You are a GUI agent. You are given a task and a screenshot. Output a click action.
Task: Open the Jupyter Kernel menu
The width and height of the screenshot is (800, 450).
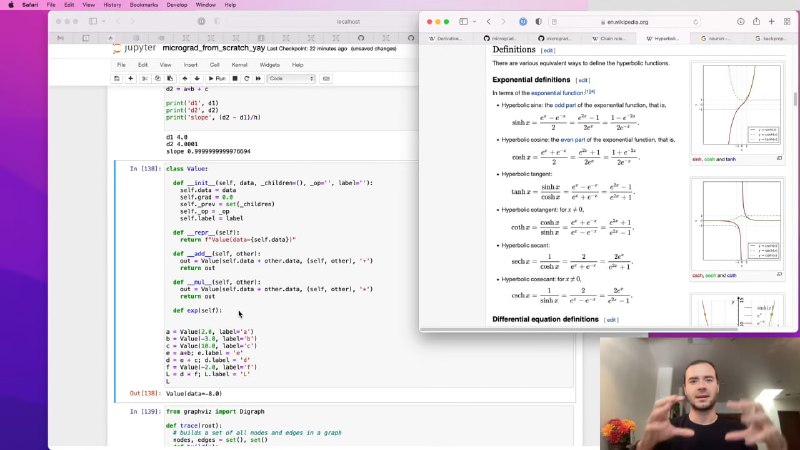239,65
